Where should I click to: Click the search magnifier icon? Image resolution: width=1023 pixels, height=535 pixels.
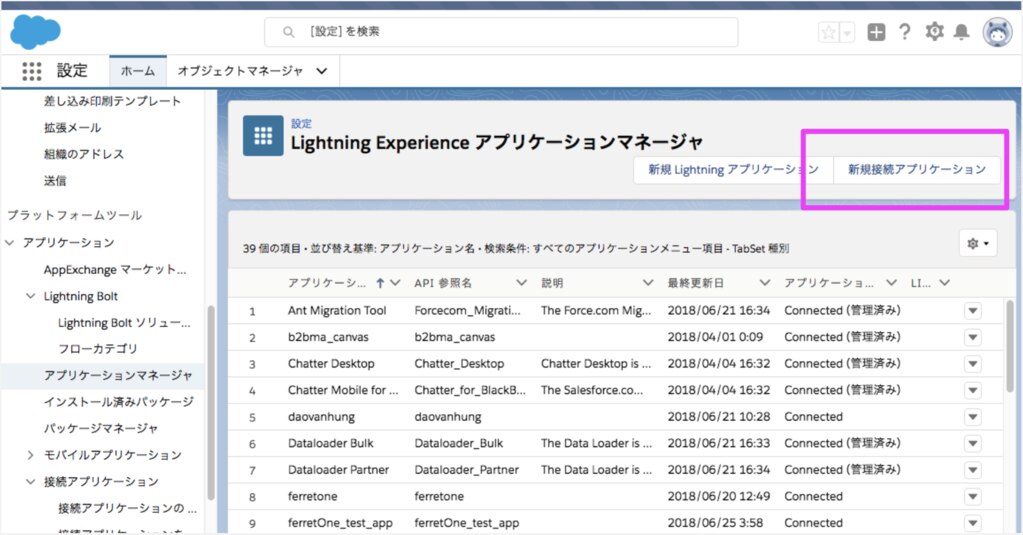(288, 31)
